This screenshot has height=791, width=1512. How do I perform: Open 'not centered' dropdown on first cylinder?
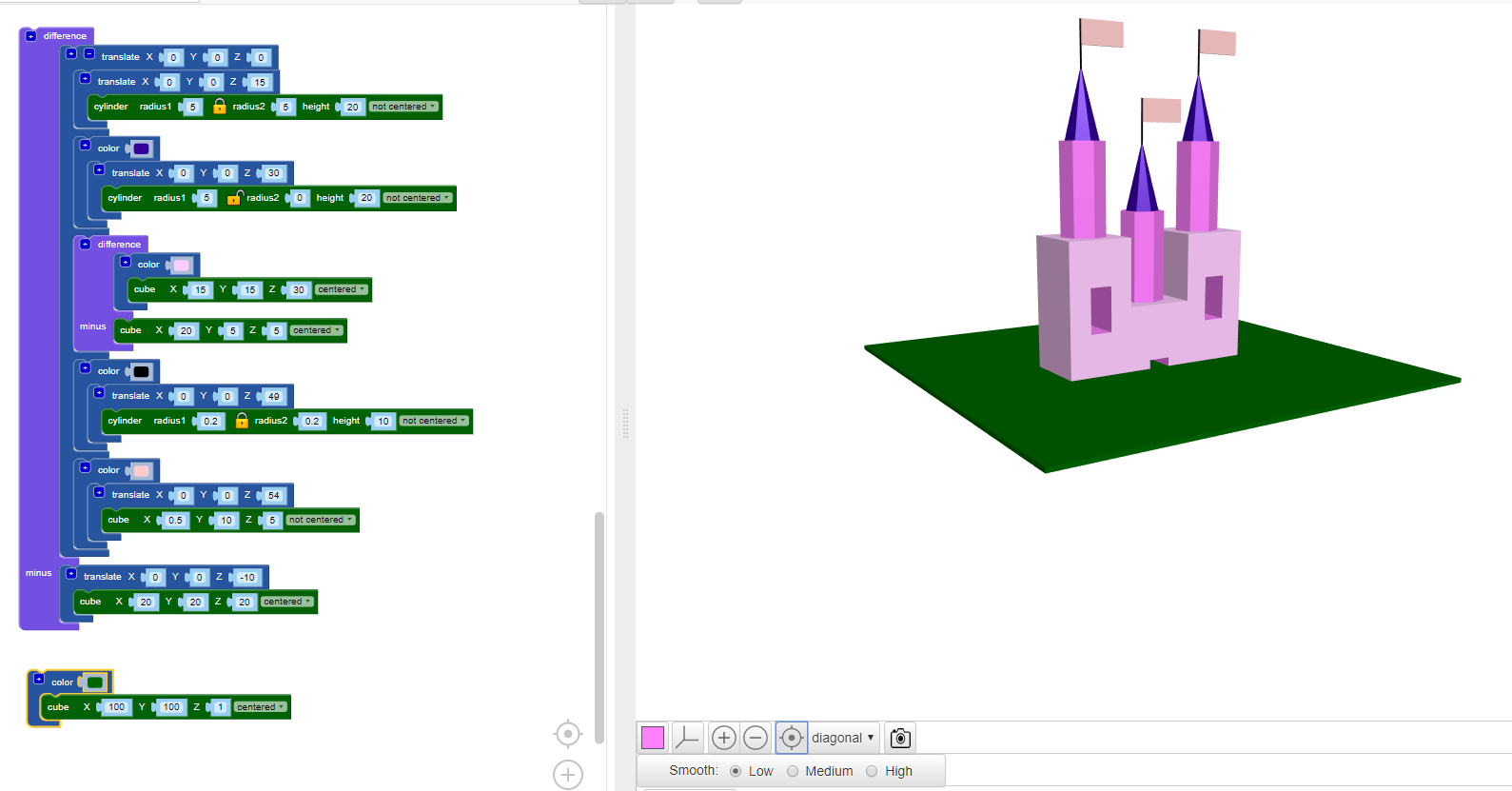point(404,107)
